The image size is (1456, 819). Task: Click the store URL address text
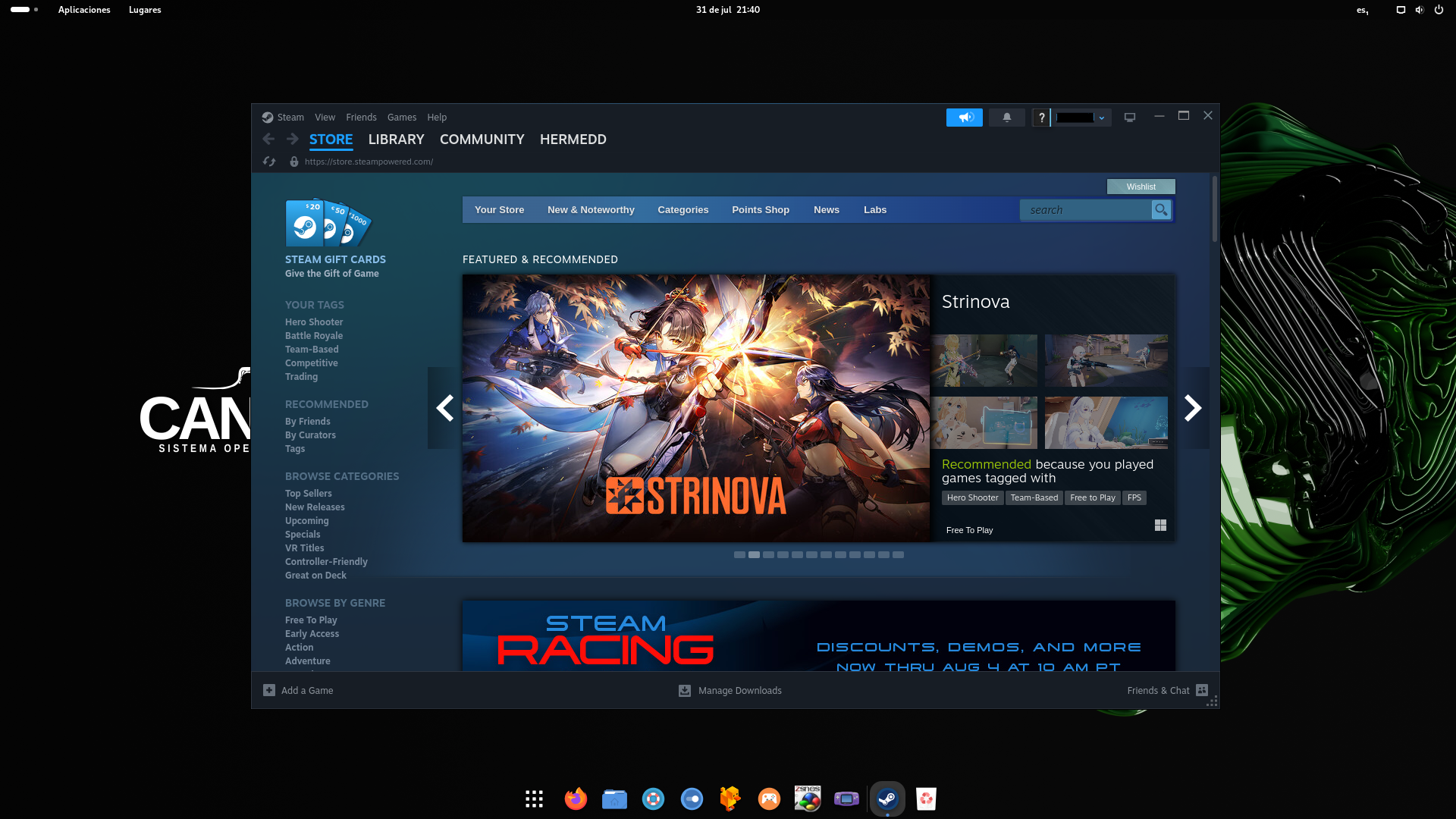[369, 162]
